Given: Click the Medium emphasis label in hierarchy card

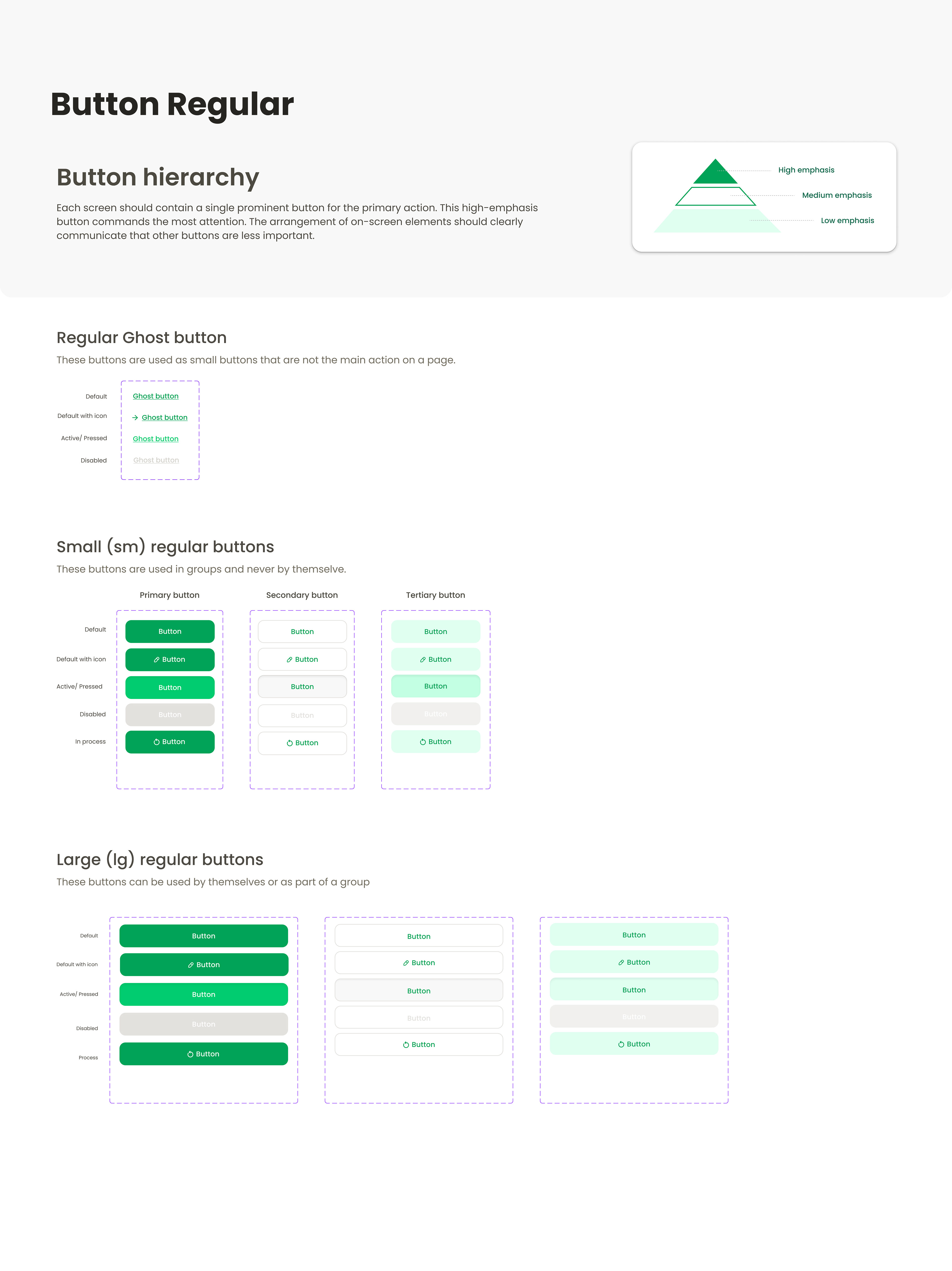Looking at the screenshot, I should click(x=836, y=195).
